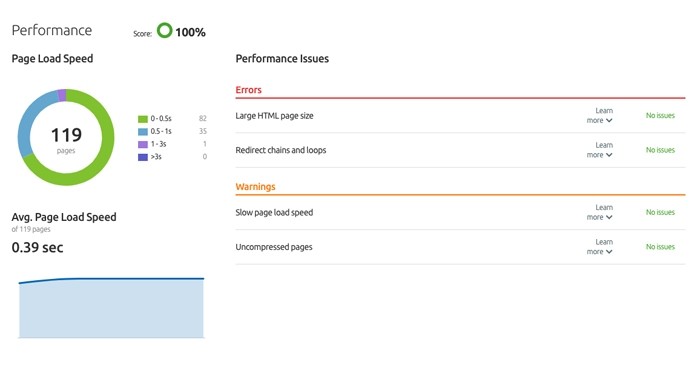The image size is (700, 375).
Task: Open the Uncompressed pages issue
Action: click(x=274, y=247)
